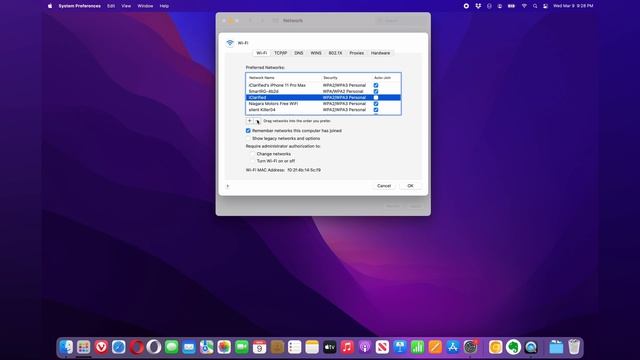
Task: Open Numbers app in the Dock
Action: click(x=417, y=347)
